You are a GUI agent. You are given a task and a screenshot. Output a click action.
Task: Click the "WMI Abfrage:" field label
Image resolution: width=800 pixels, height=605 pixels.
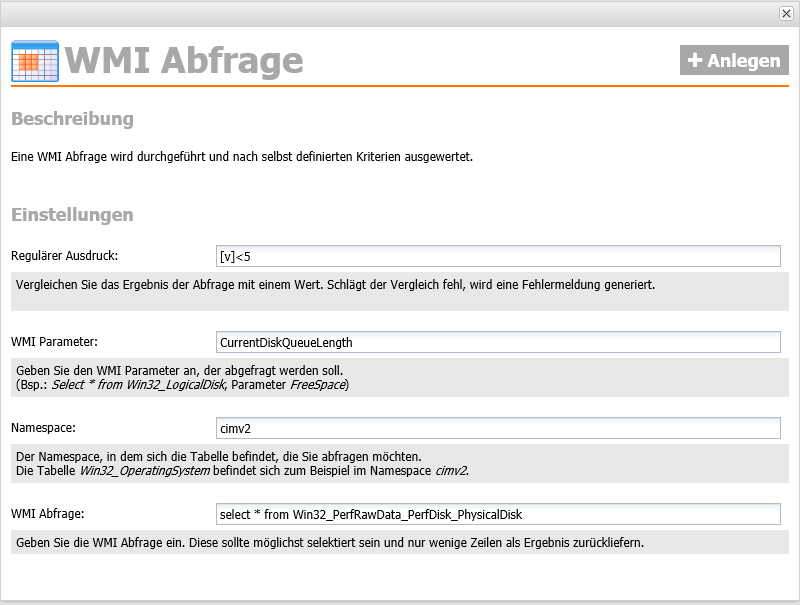[47, 514]
